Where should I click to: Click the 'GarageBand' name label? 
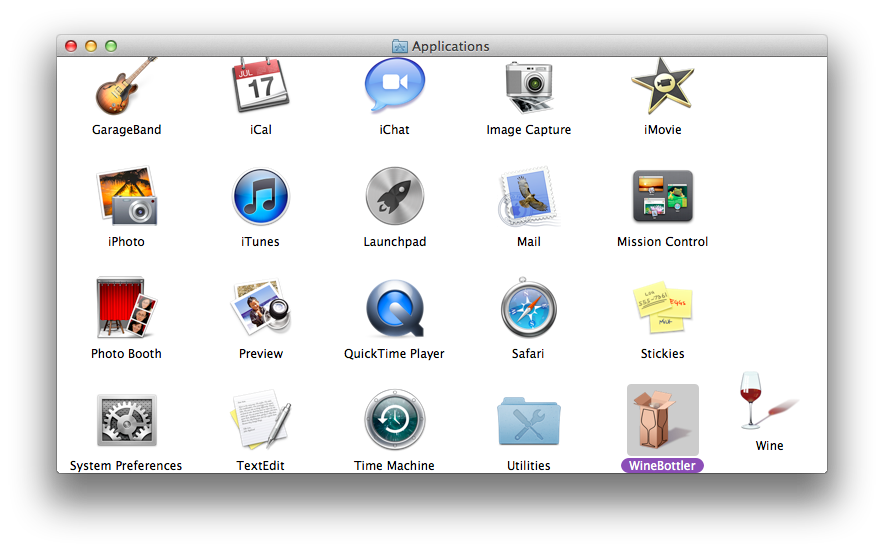click(x=126, y=130)
